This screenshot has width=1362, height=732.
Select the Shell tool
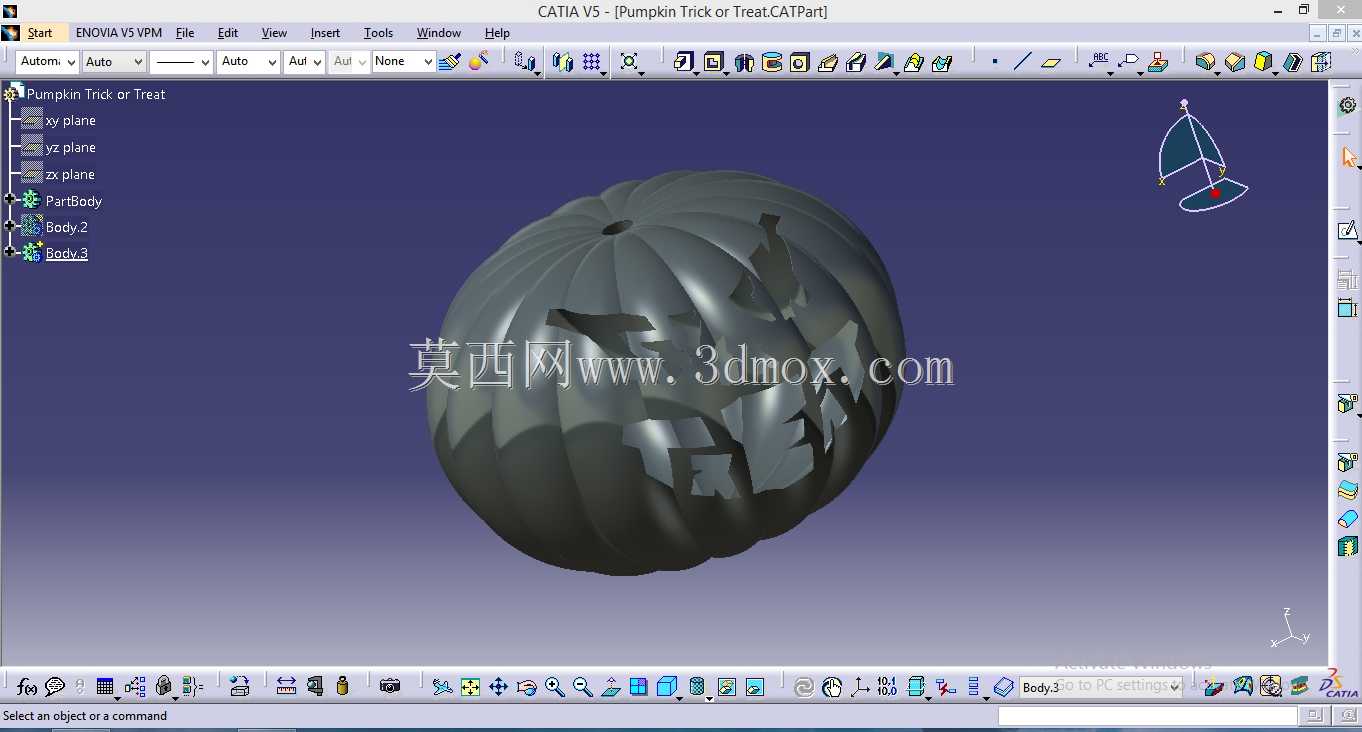pos(1293,62)
